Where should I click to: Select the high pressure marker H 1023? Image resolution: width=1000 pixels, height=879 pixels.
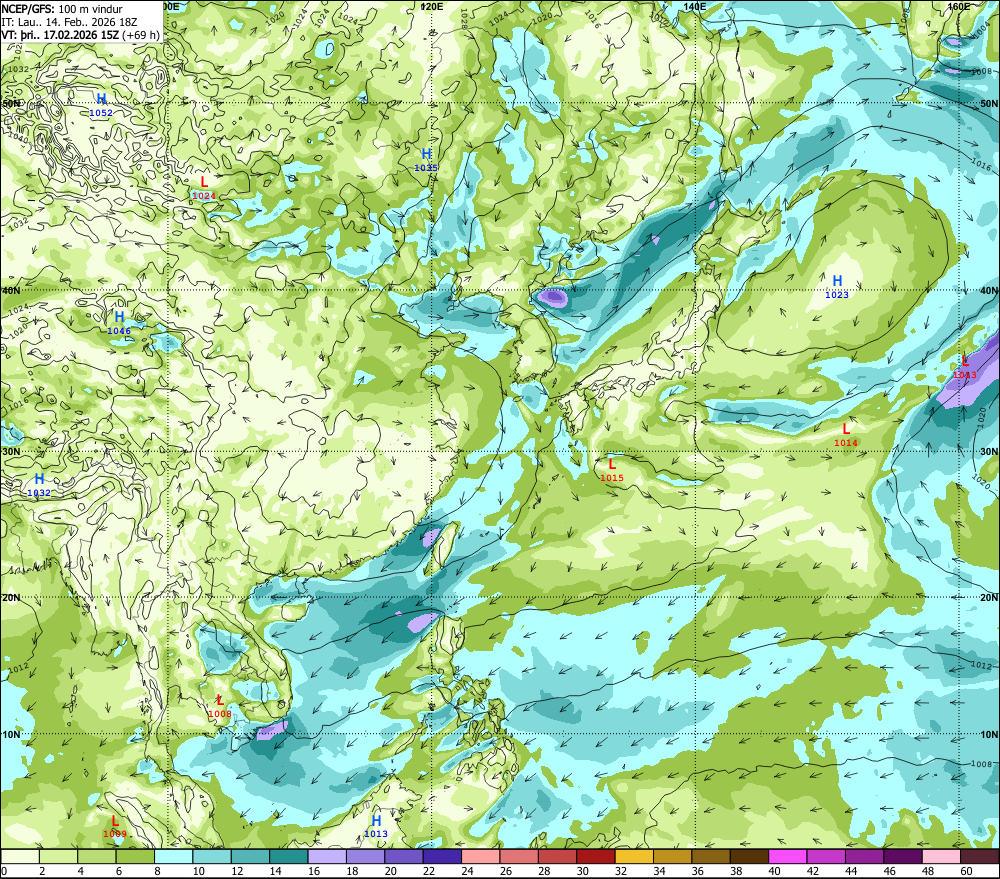coord(837,286)
